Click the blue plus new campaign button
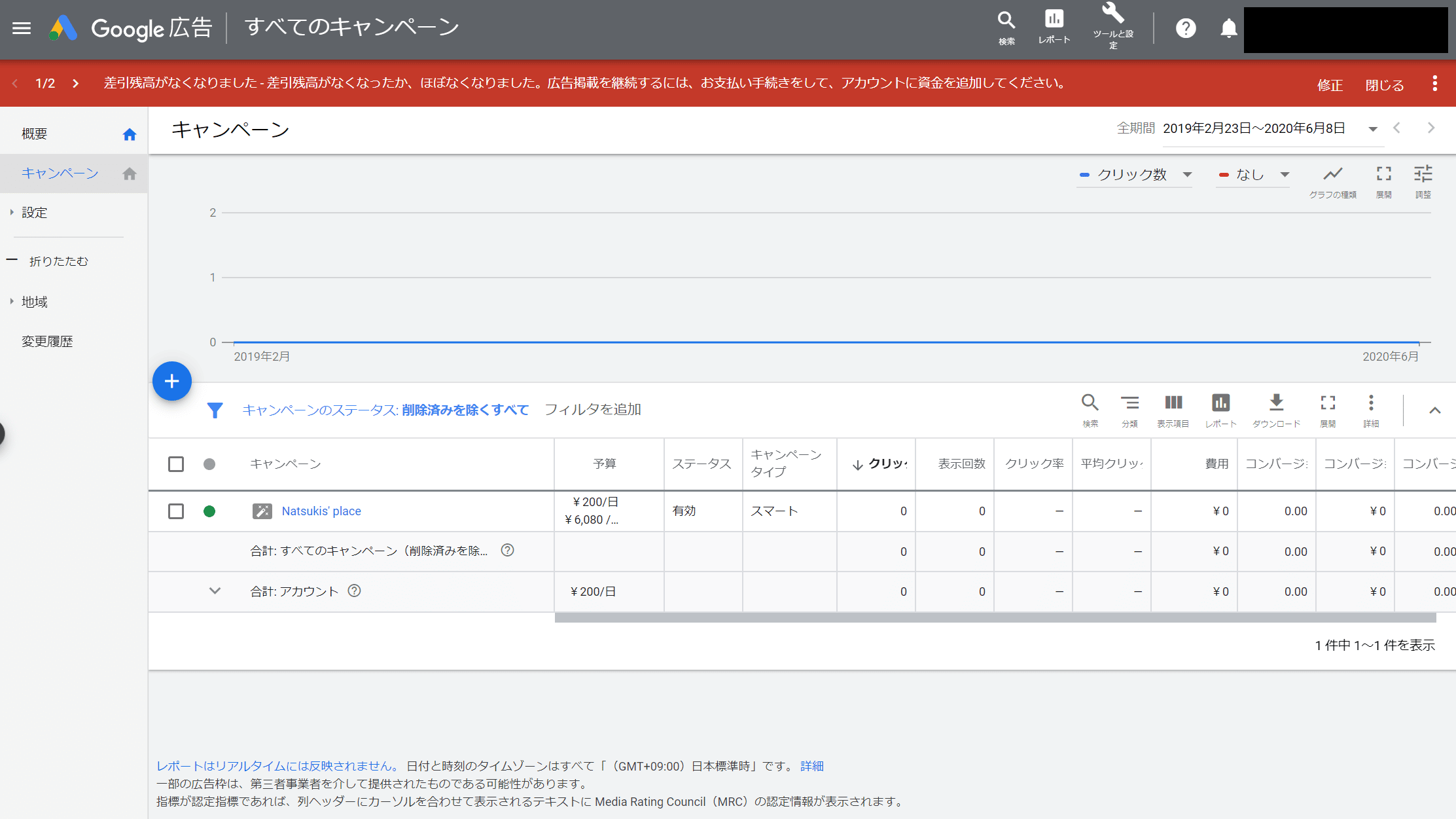The width and height of the screenshot is (1456, 819). click(172, 381)
